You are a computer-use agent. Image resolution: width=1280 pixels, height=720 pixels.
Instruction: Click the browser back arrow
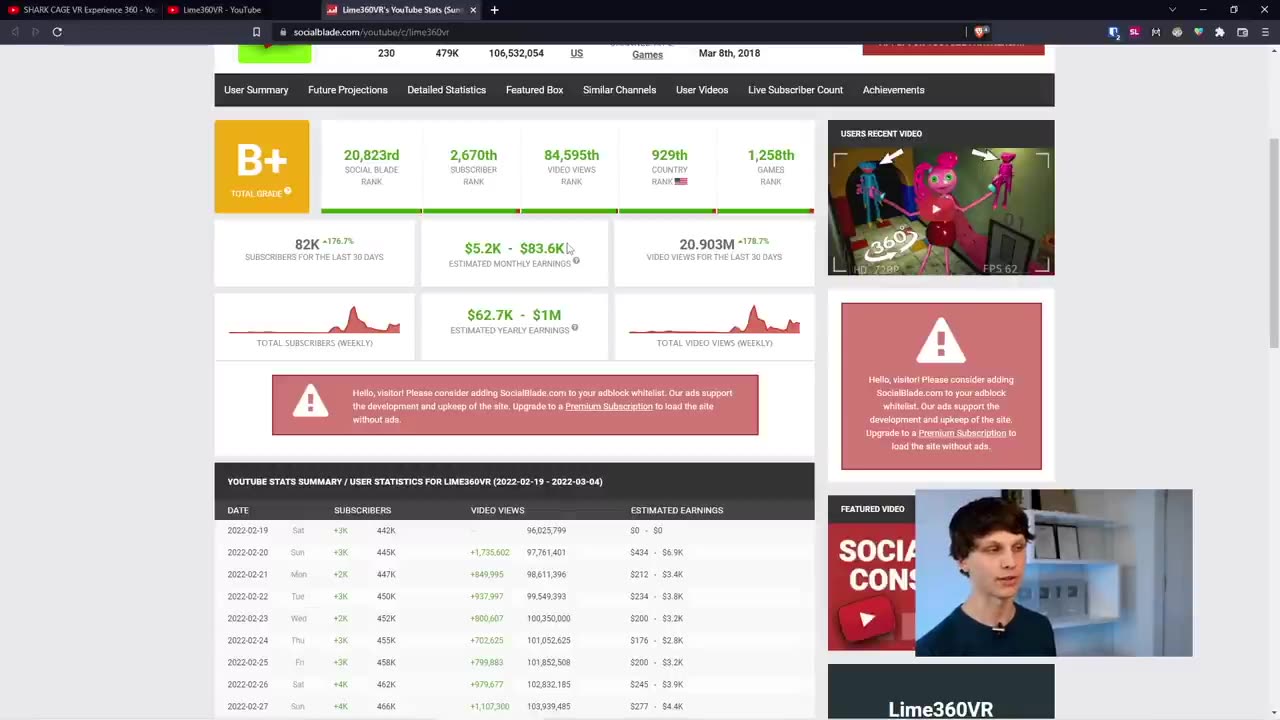pyautogui.click(x=14, y=32)
